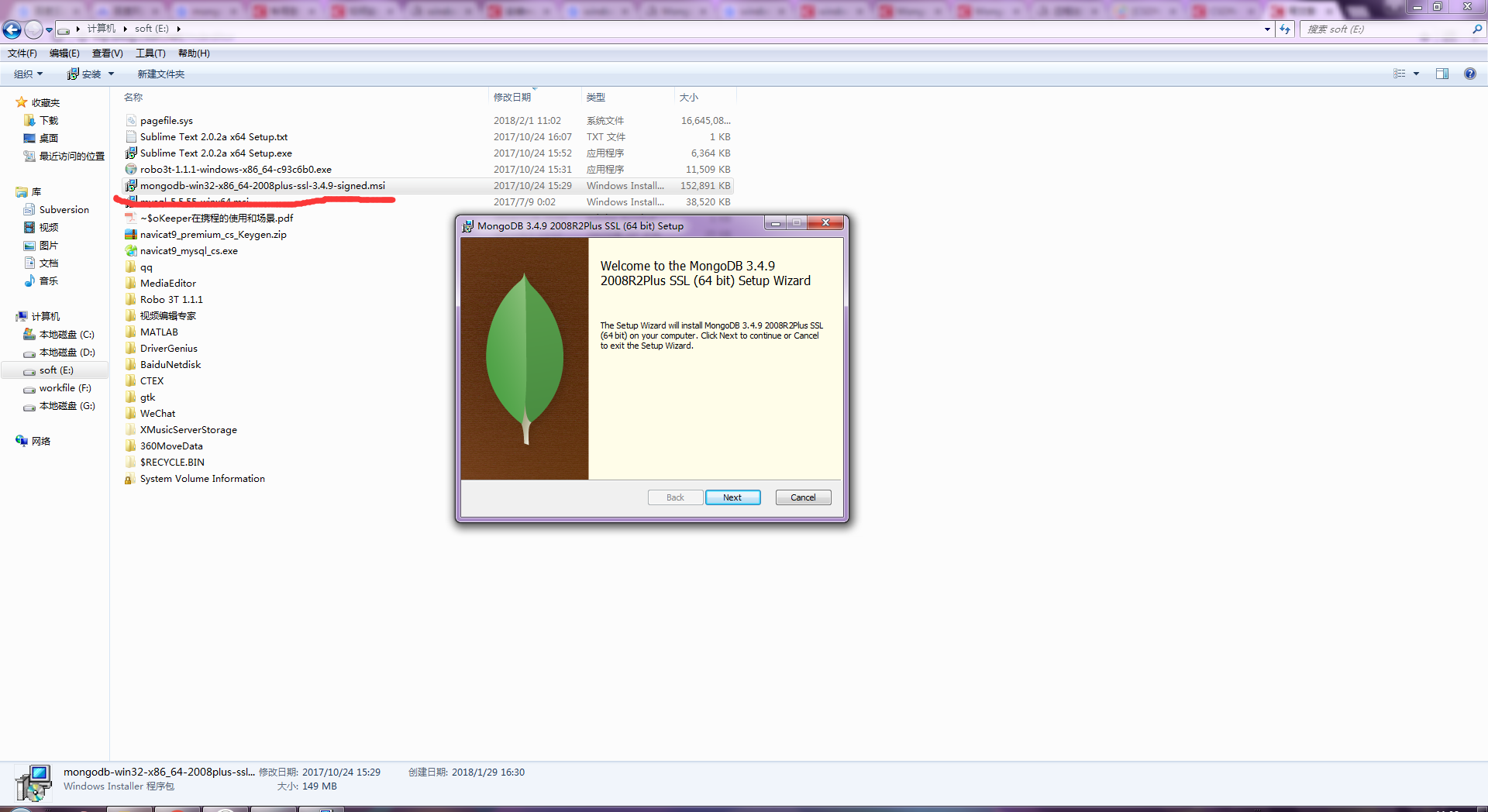Select navicat9_premium_cs_Keygen.zip icon
Viewport: 1488px width, 812px height.
(x=131, y=235)
